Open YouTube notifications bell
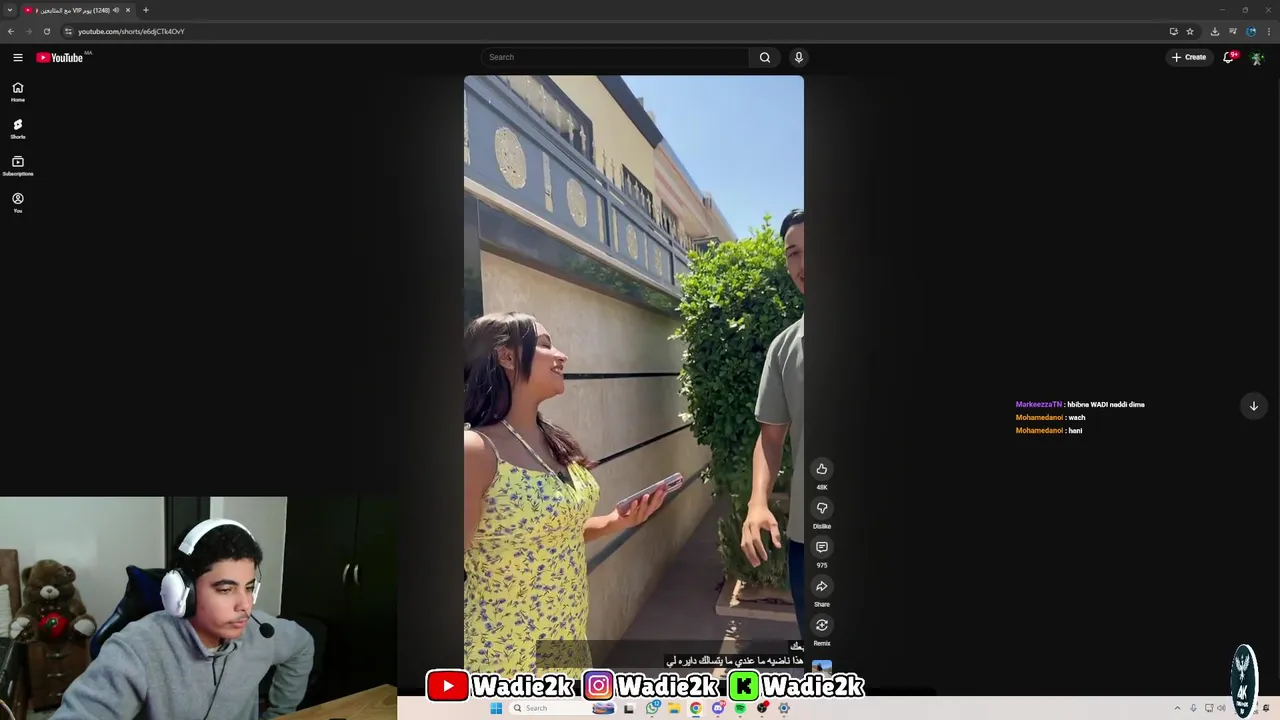 1229,57
